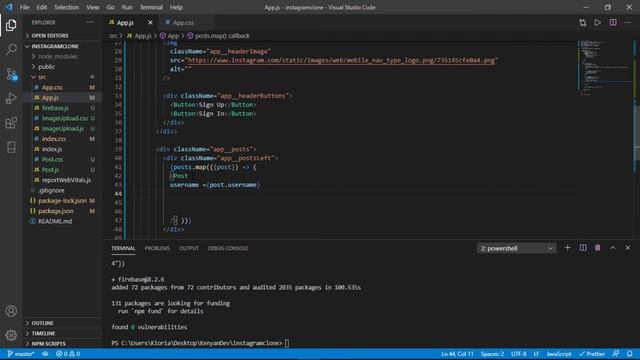The height and width of the screenshot is (360, 640).
Task: Open firebase.js in the explorer
Action: 55,108
